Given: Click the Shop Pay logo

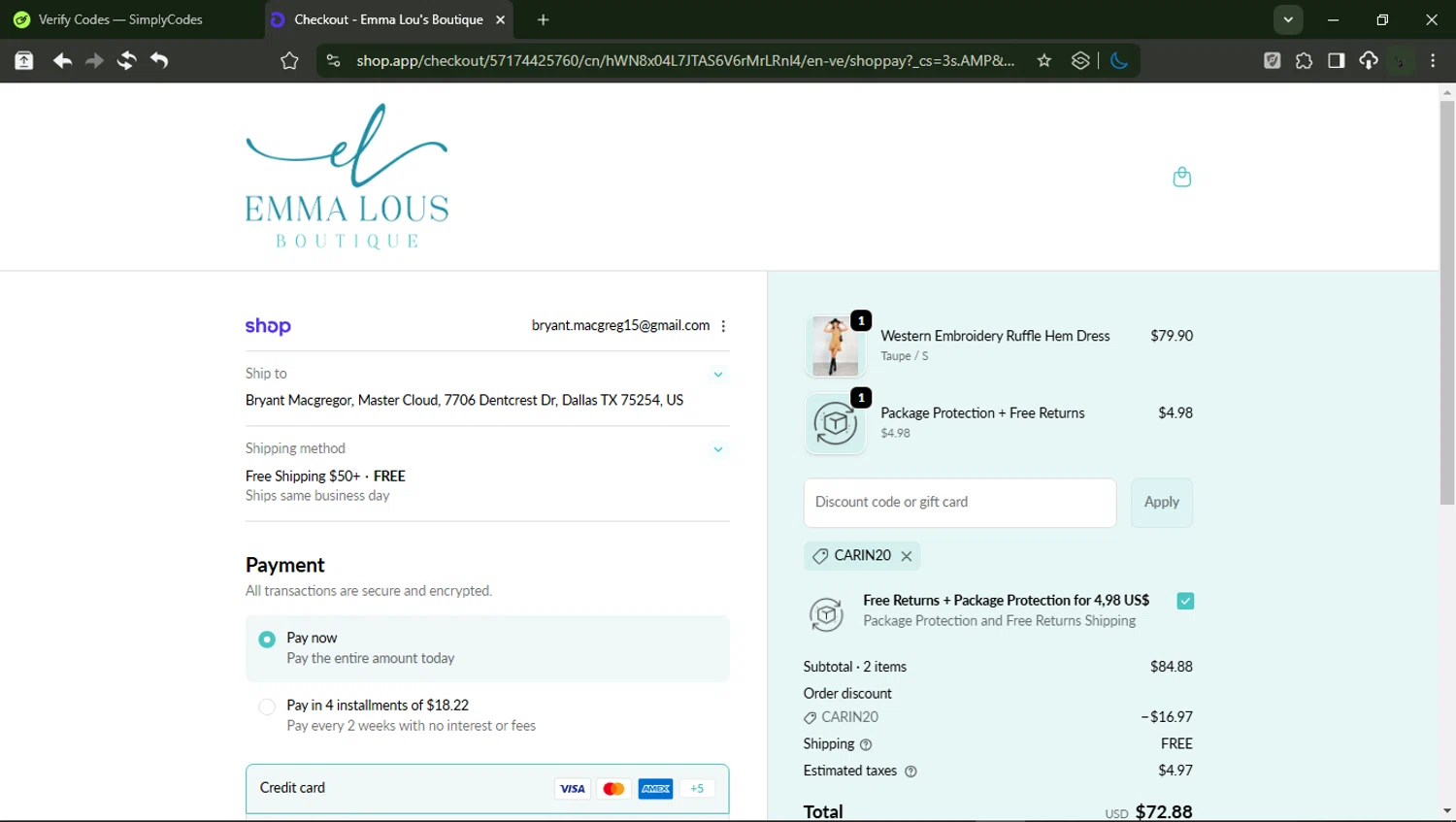Looking at the screenshot, I should point(268,326).
